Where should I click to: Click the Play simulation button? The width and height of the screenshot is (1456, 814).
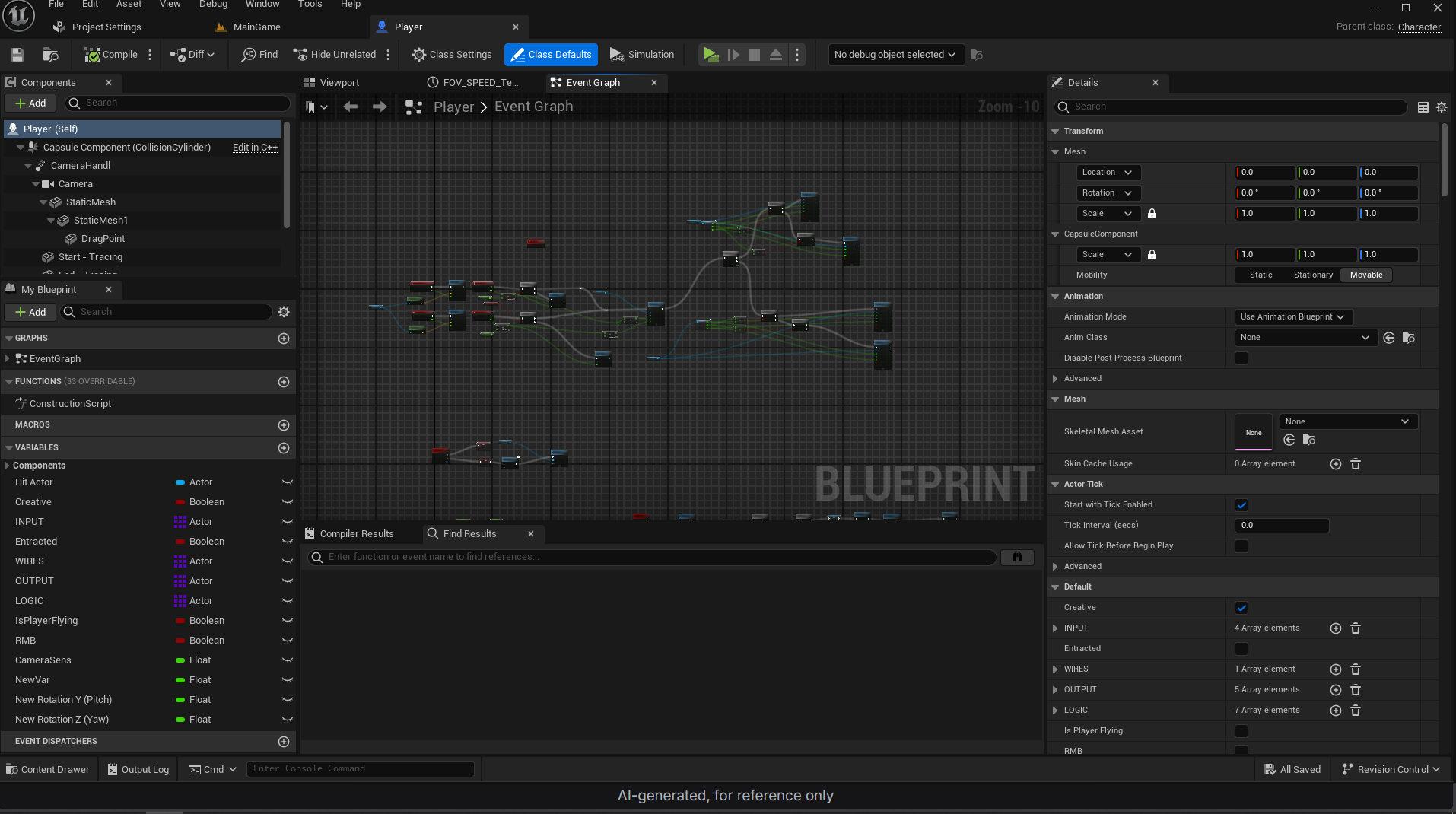(711, 55)
